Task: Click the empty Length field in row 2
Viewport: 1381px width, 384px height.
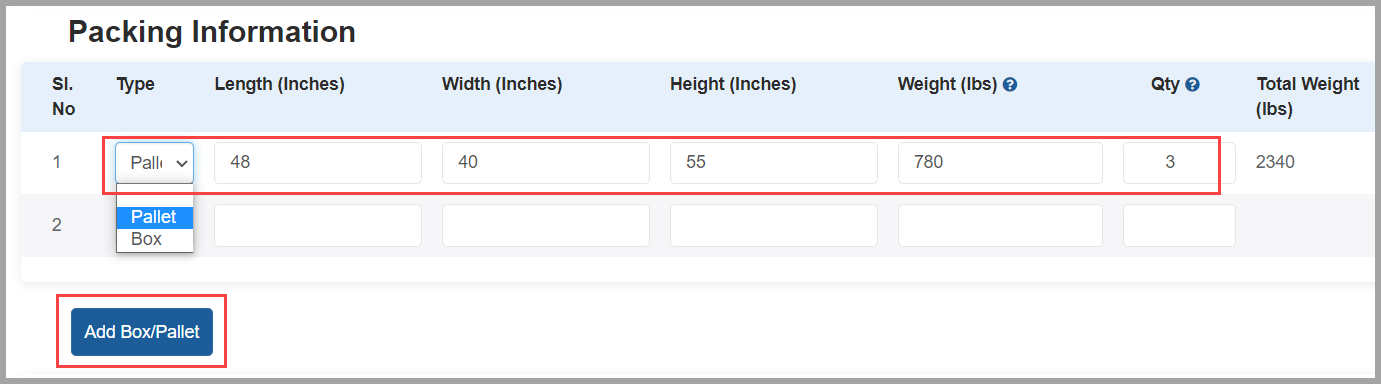Action: coord(318,225)
